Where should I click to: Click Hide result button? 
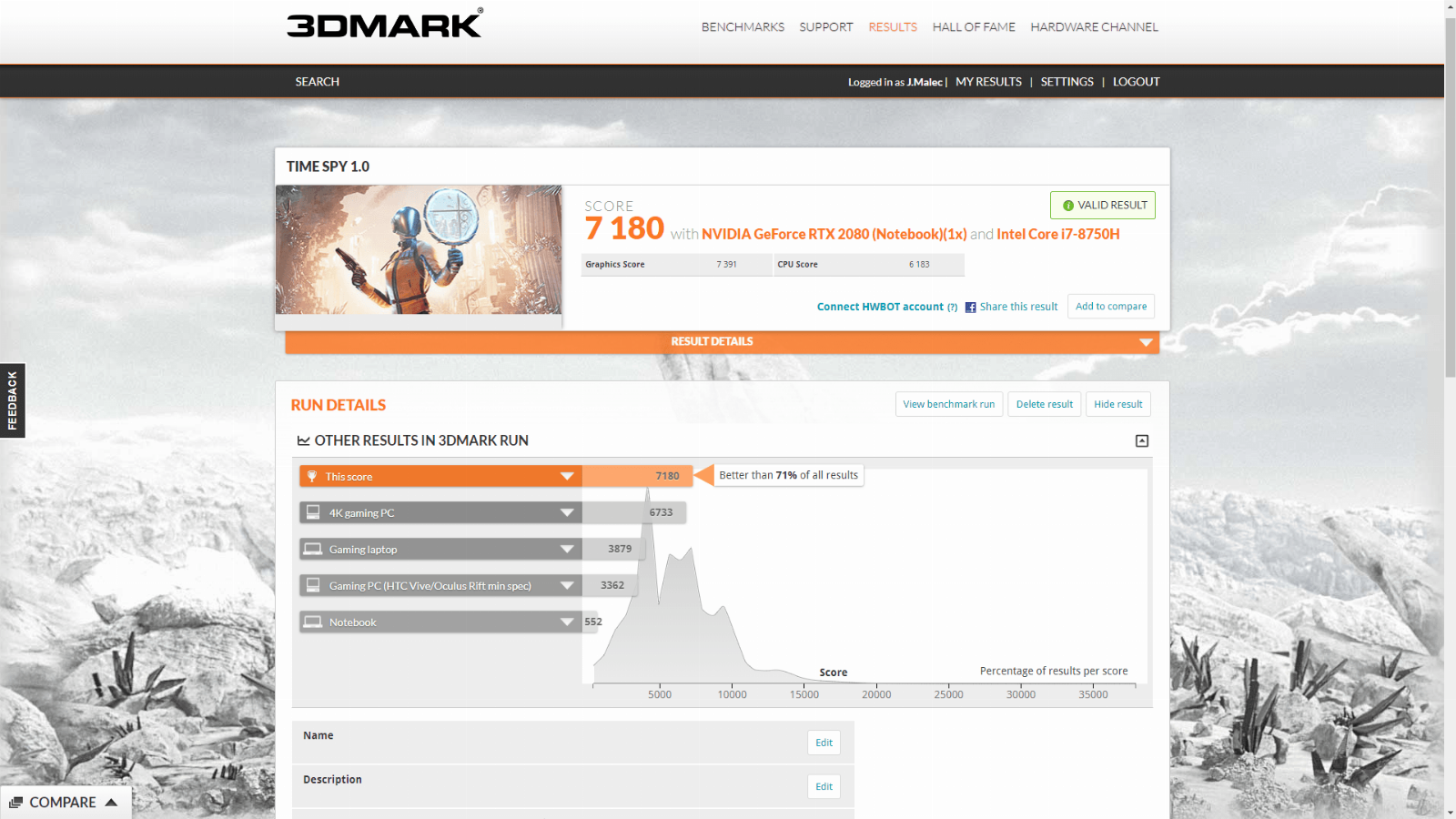1118,404
